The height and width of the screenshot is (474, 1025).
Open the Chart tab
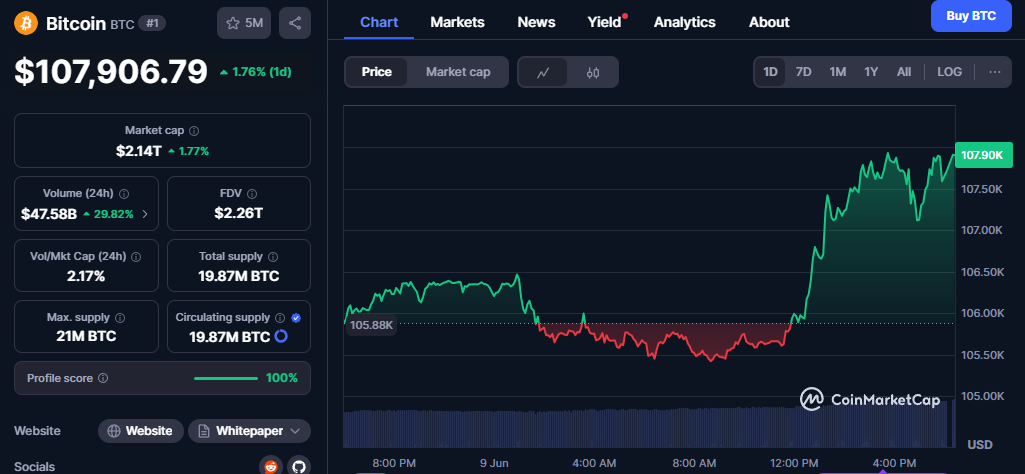(379, 22)
